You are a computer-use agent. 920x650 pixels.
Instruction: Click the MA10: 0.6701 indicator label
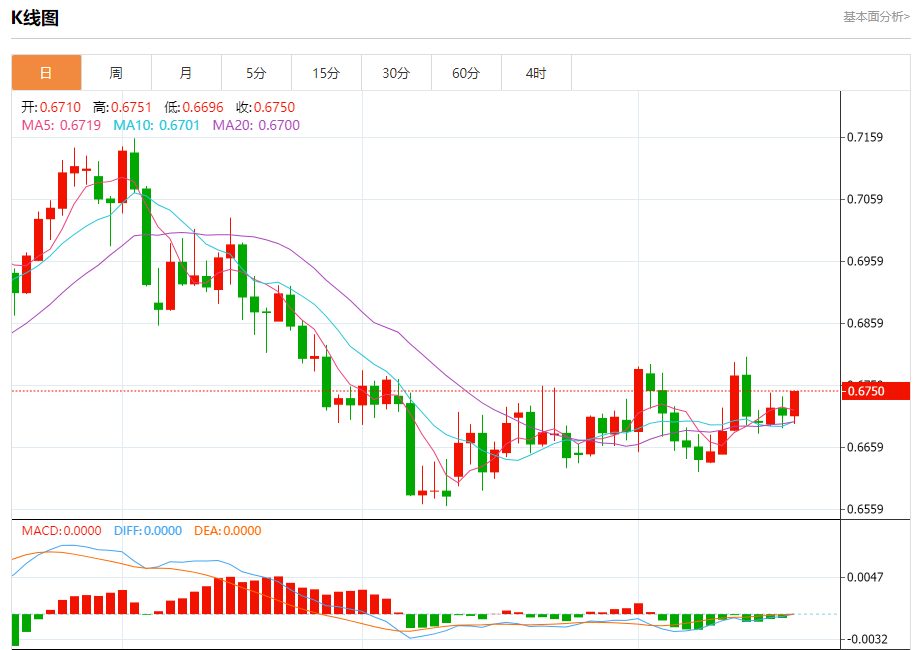pos(157,125)
